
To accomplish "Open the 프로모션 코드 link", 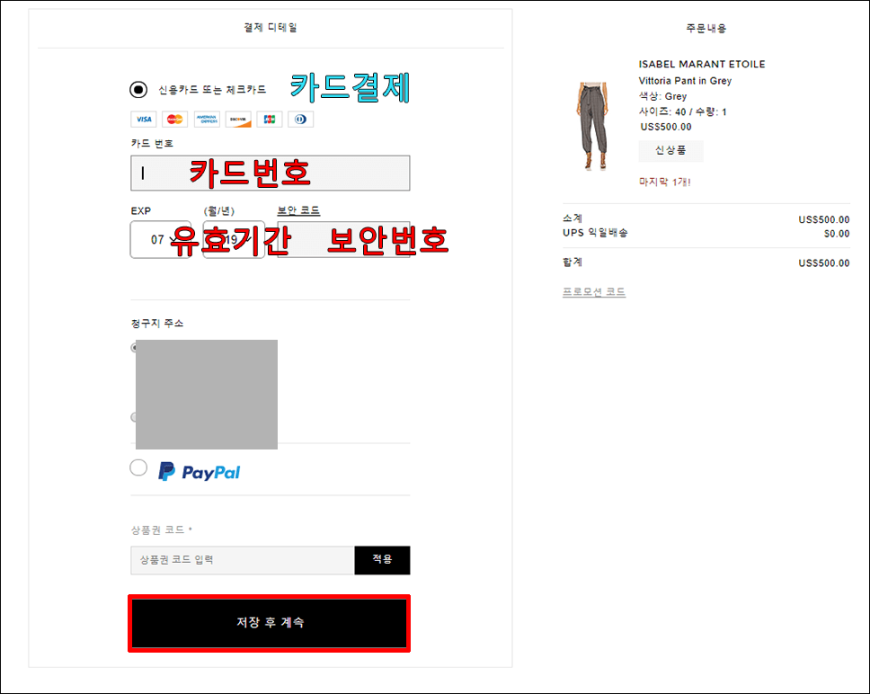I will pos(594,292).
